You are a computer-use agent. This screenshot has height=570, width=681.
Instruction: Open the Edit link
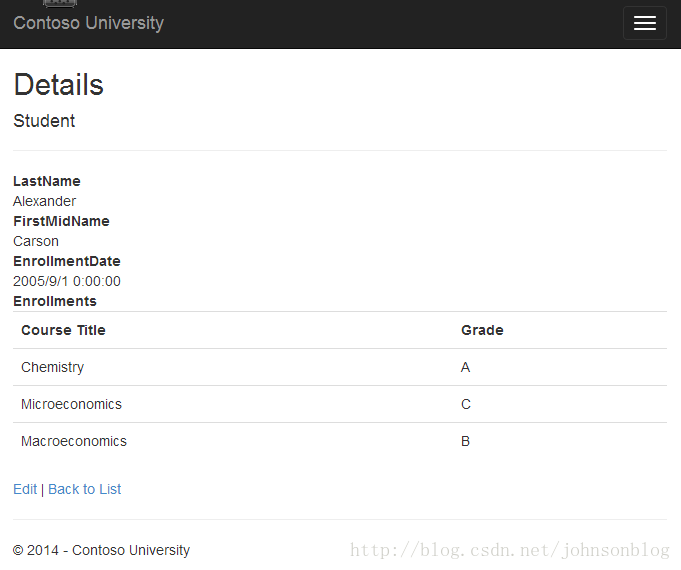[x=25, y=489]
